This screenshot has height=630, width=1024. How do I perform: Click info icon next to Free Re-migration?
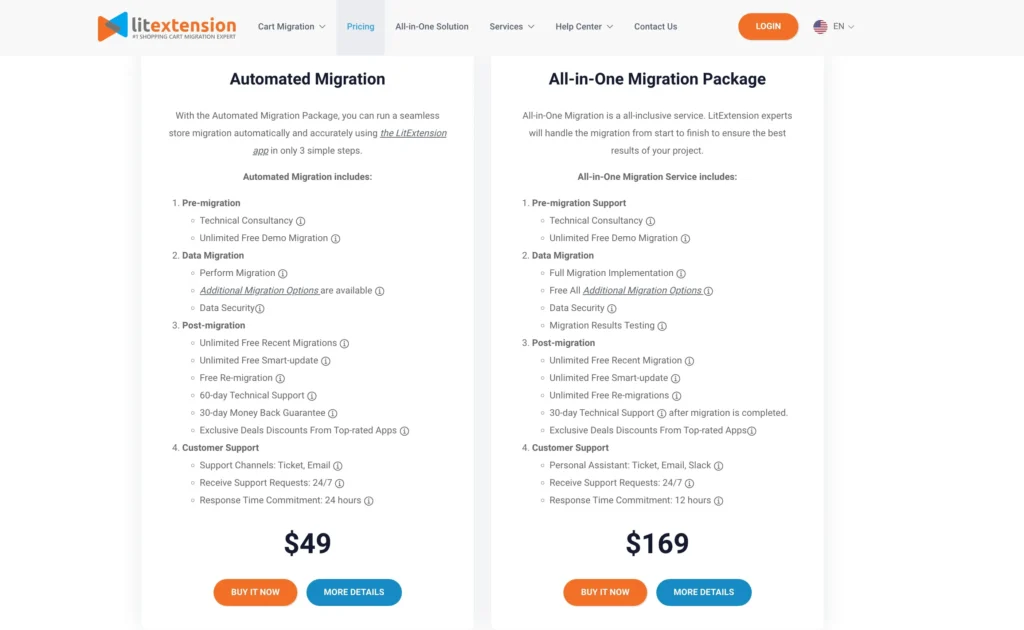(x=281, y=379)
